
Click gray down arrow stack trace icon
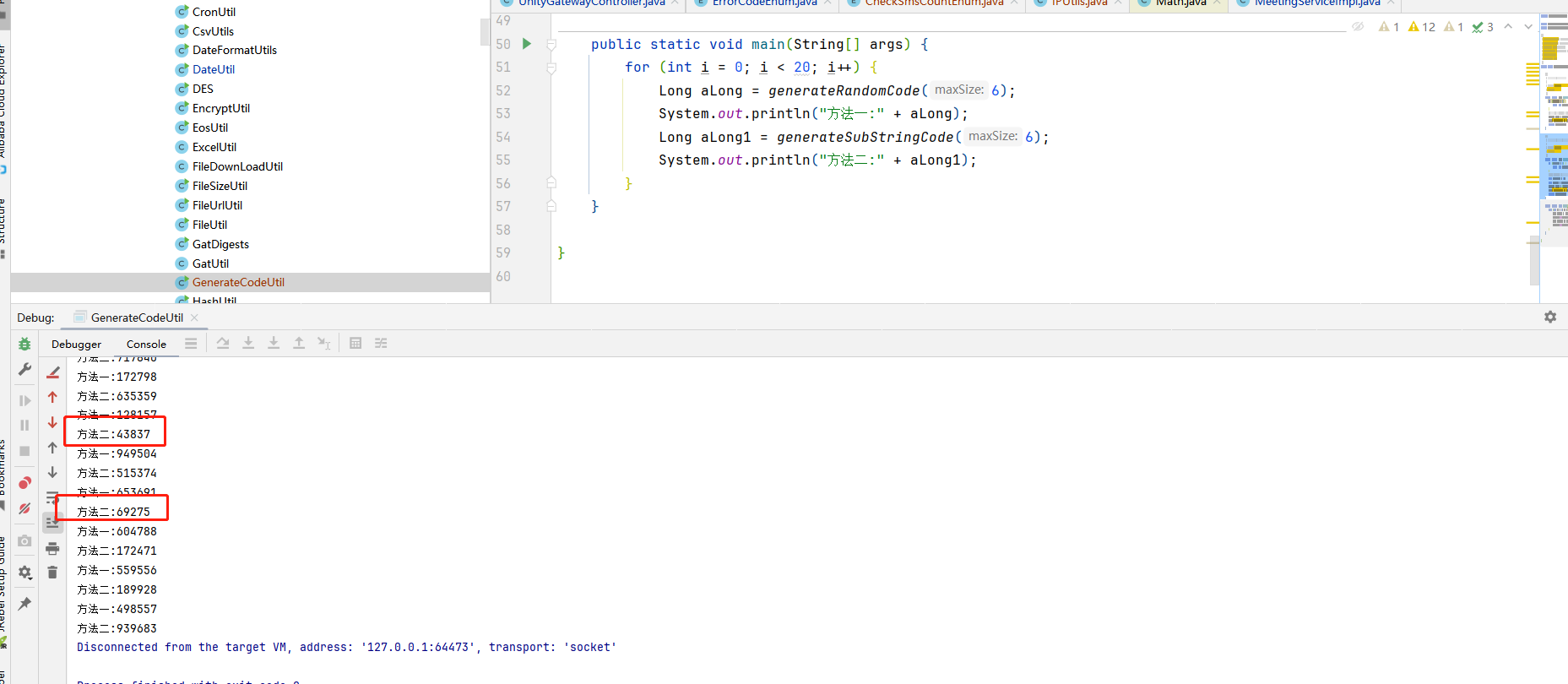(52, 472)
